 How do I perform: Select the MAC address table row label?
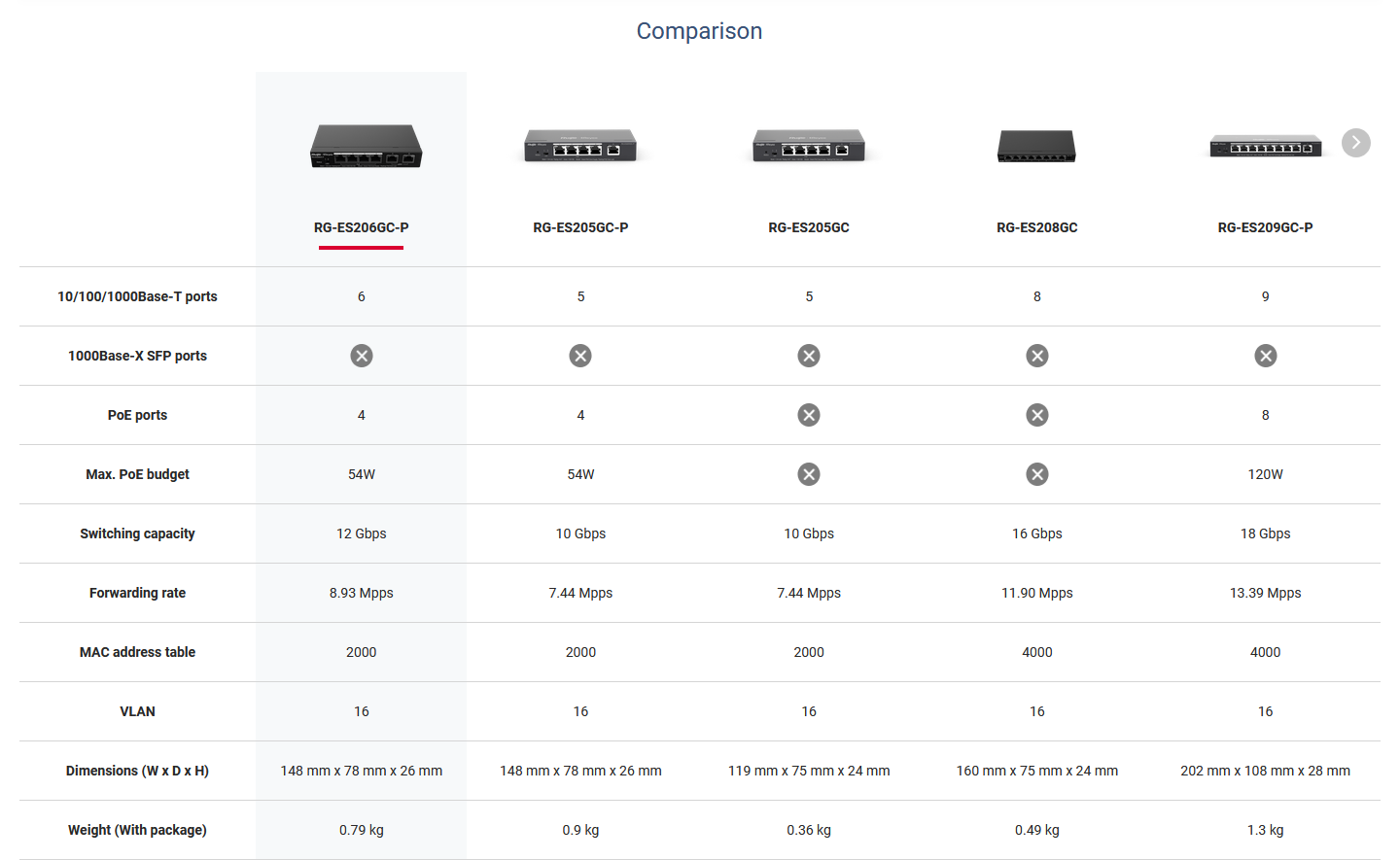(x=137, y=652)
